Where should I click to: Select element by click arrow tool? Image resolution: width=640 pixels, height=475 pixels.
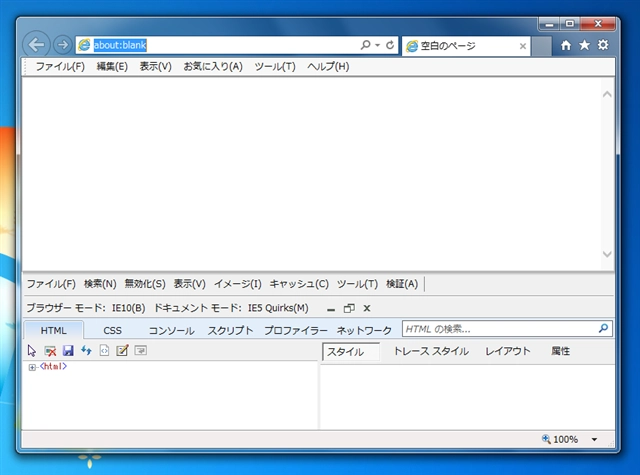point(32,351)
